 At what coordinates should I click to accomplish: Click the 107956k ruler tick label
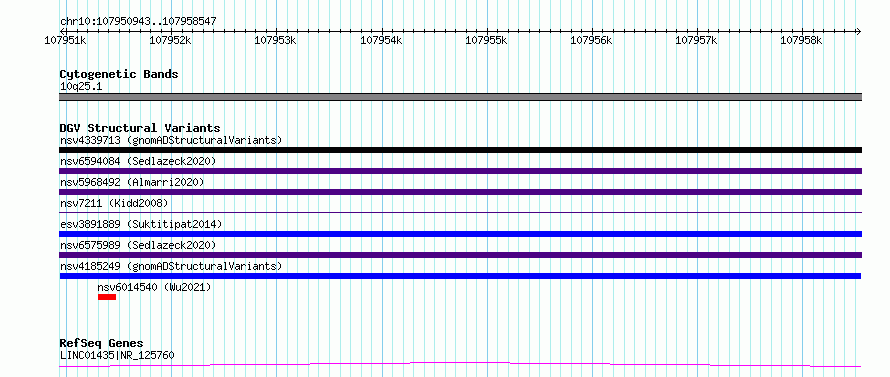(x=591, y=40)
